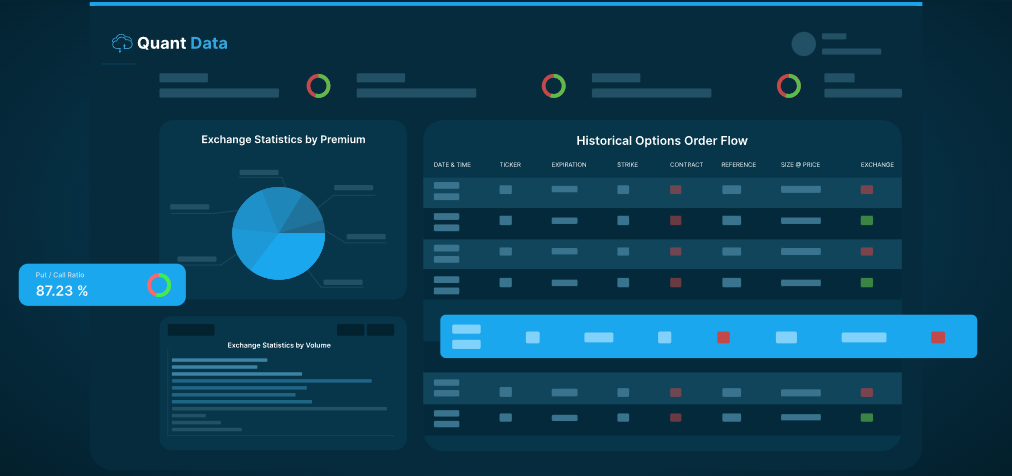Sort by STRIKE column header

click(627, 165)
